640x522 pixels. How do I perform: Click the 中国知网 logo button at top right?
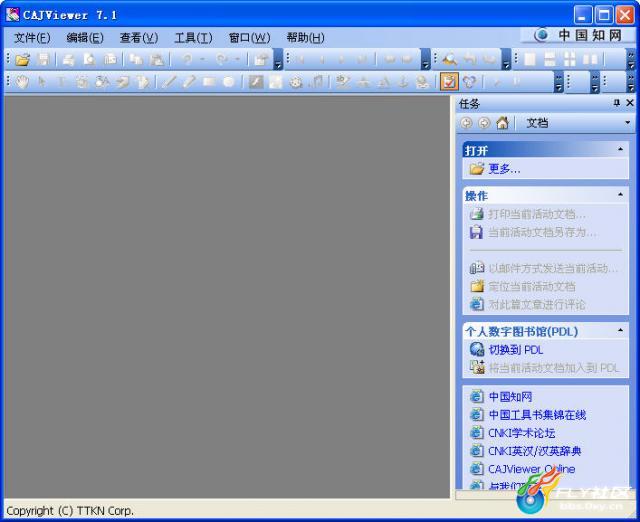tap(579, 36)
